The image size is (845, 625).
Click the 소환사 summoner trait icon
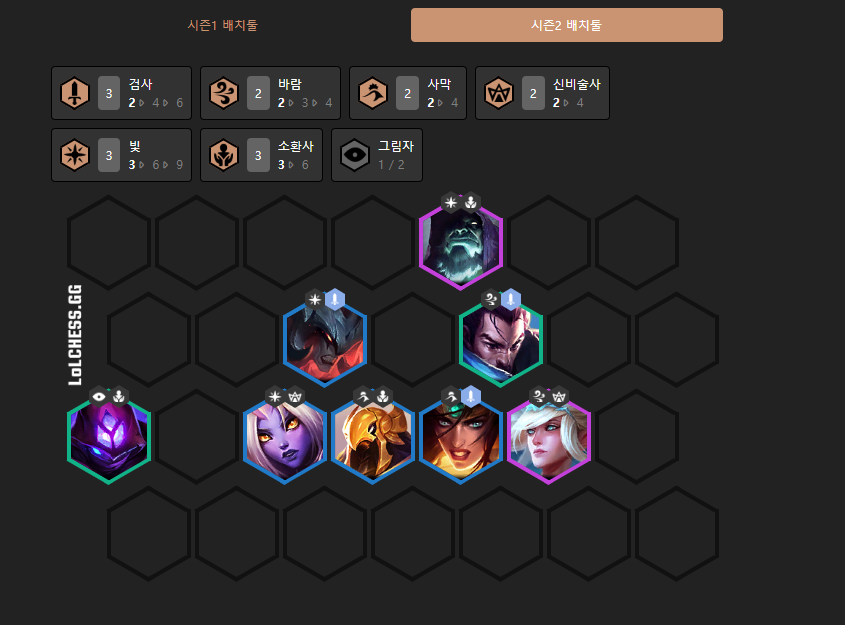click(224, 155)
